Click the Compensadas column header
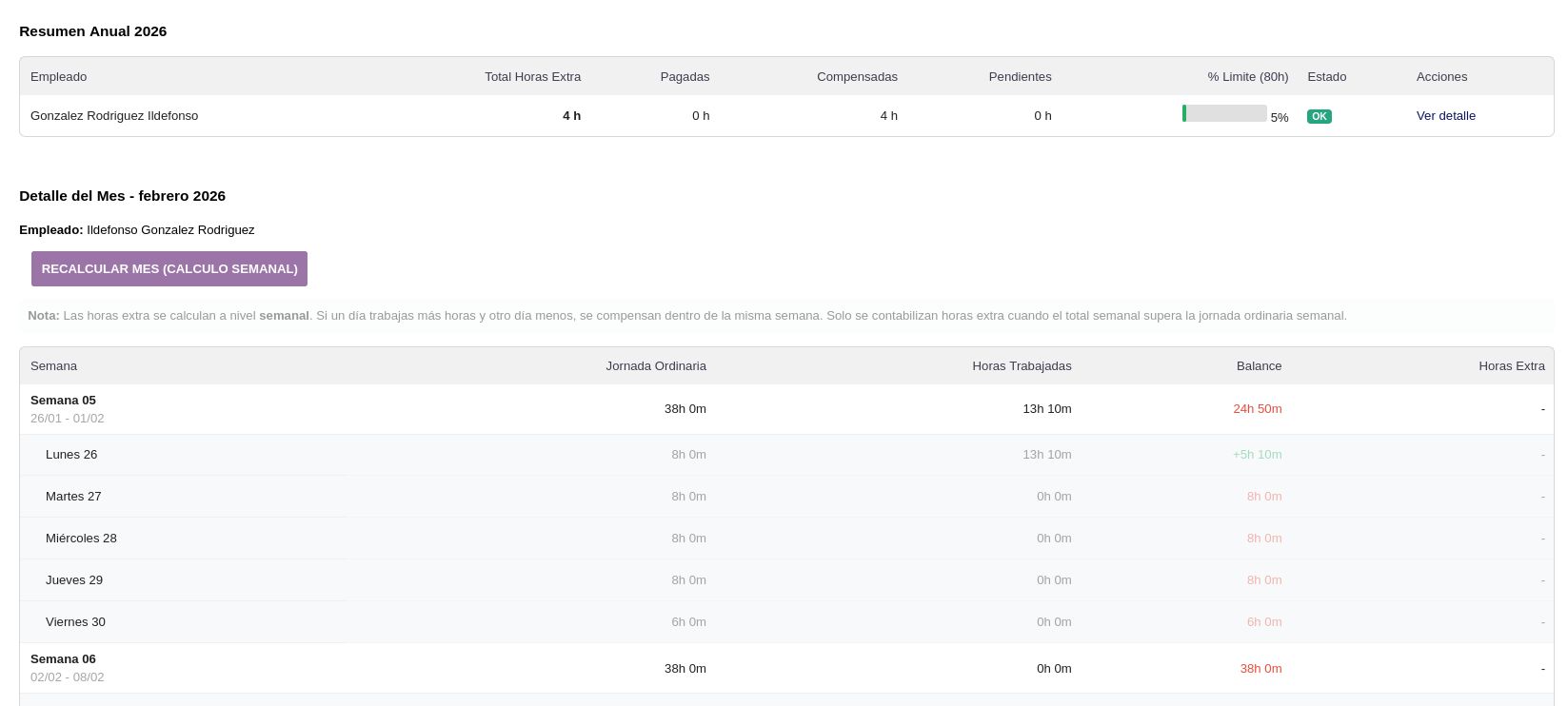This screenshot has height=706, width=1568. [x=857, y=77]
